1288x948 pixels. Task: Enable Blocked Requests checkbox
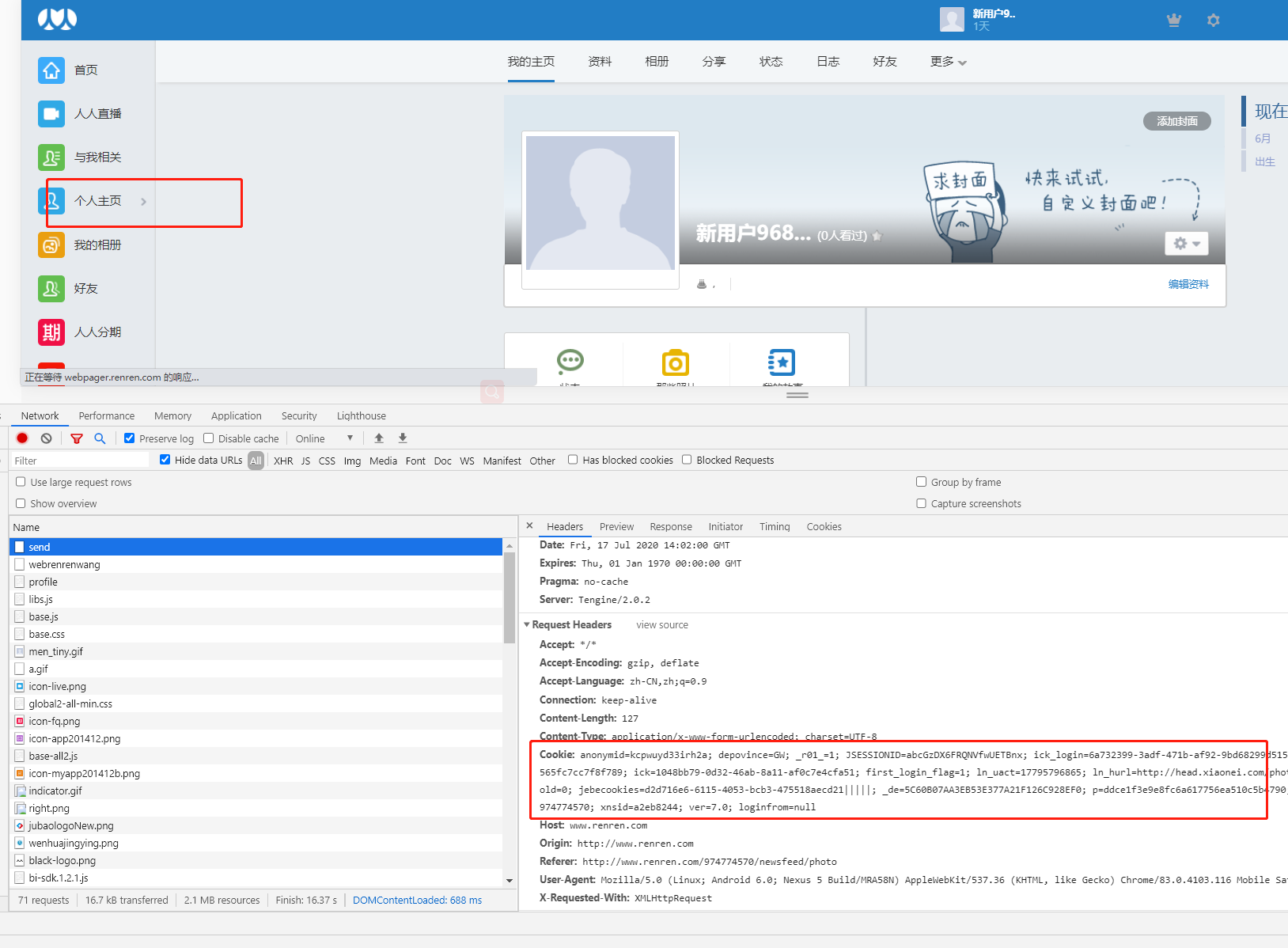click(687, 460)
